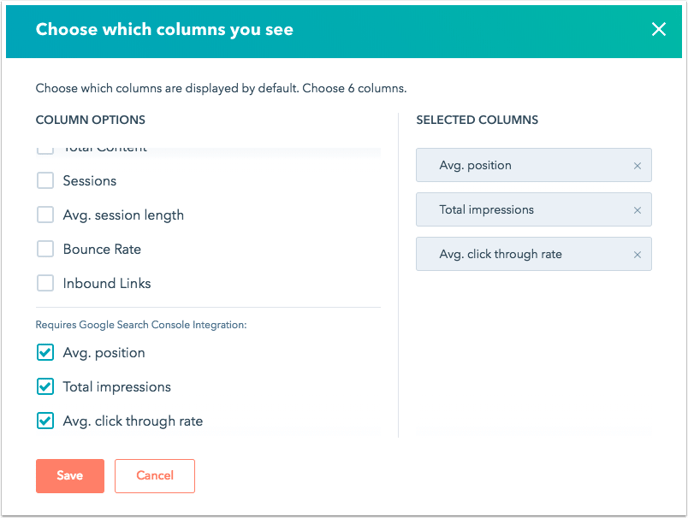Uncheck the Avg. position checkbox
This screenshot has width=688, height=518.
coord(45,352)
